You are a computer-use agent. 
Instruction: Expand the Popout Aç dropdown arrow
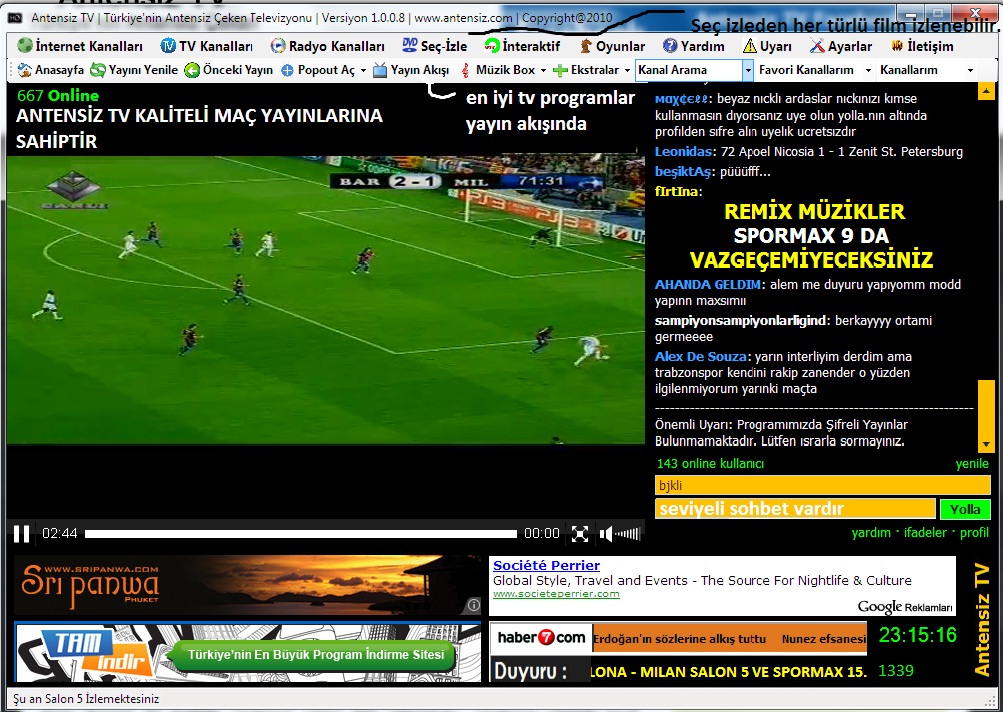[363, 70]
